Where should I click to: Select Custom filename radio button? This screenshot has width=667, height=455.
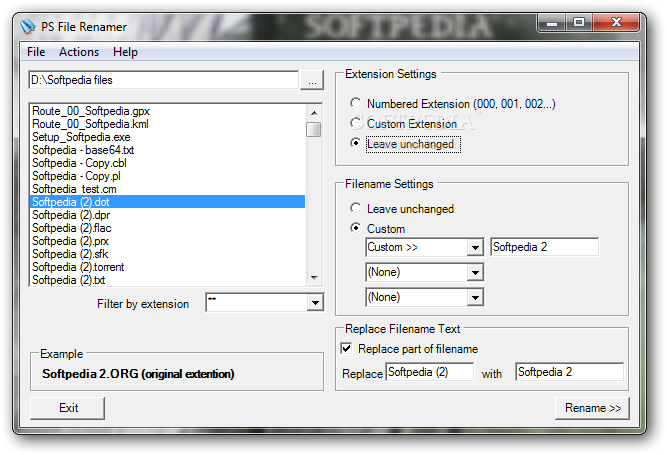pyautogui.click(x=356, y=228)
